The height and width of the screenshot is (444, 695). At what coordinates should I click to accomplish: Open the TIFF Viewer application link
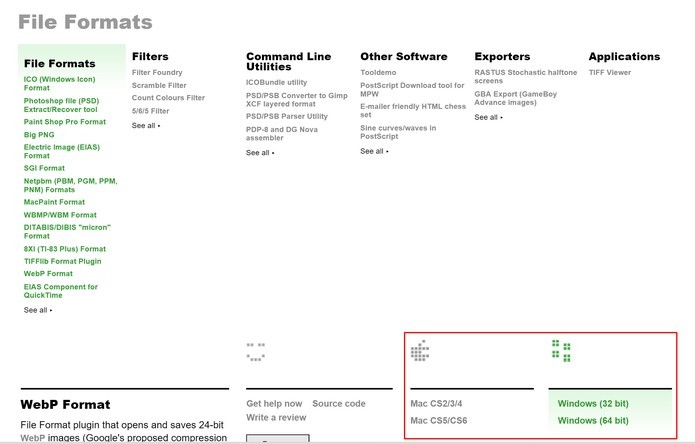[610, 72]
